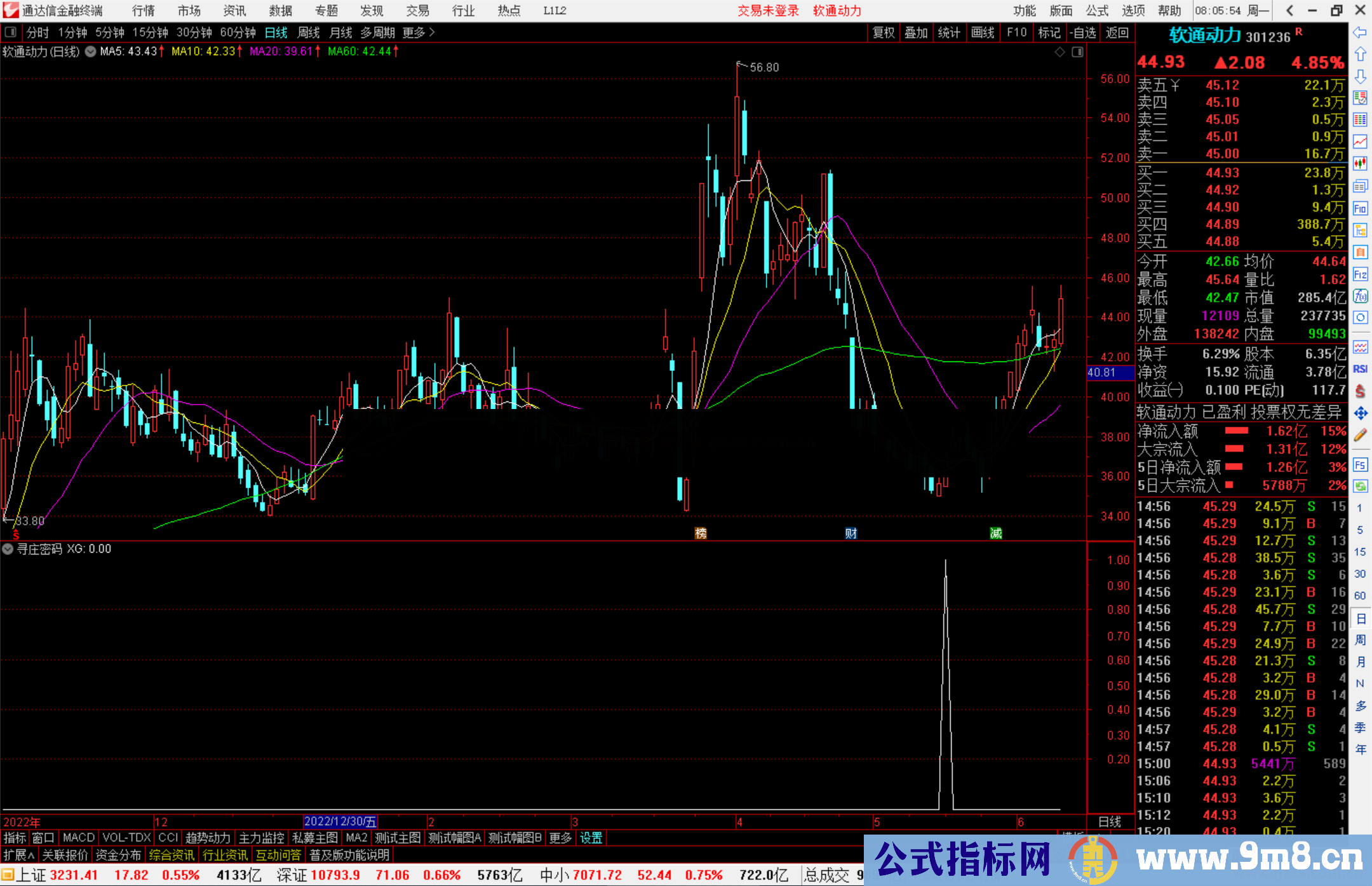Open the quotes list icon in right sidebar

click(x=1361, y=121)
